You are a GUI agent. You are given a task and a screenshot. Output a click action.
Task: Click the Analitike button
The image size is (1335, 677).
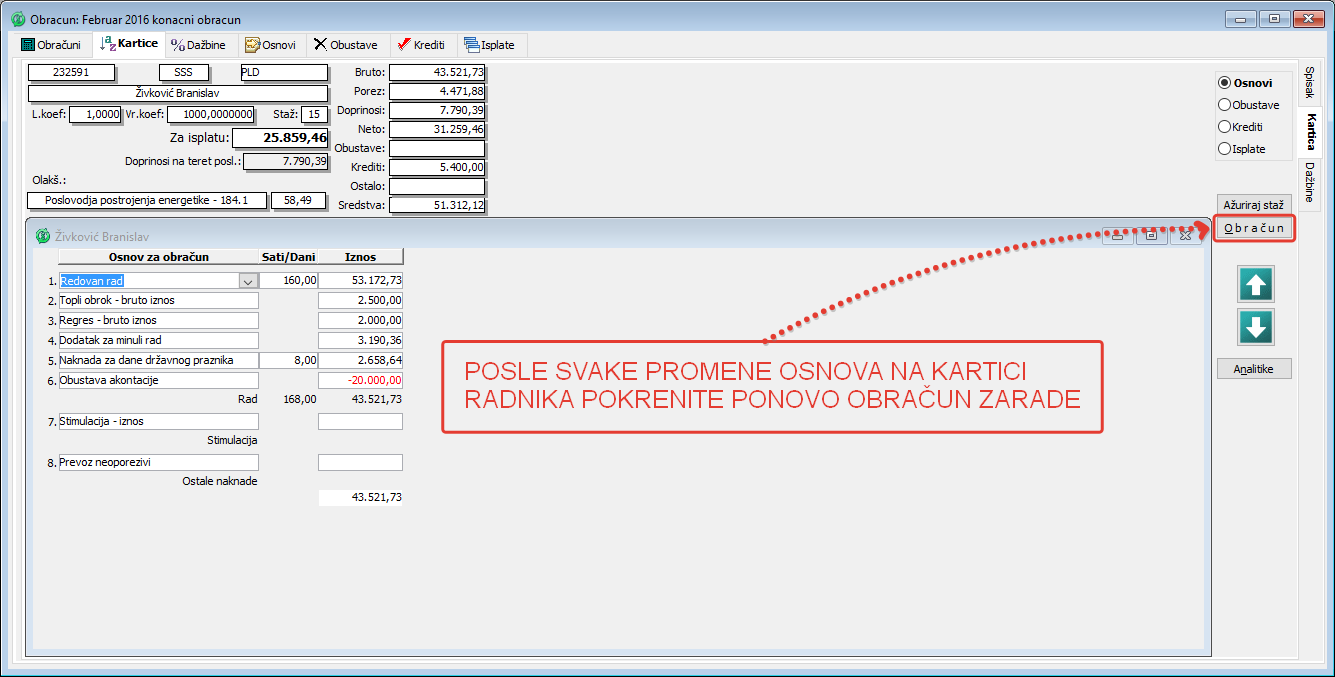pyautogui.click(x=1254, y=369)
